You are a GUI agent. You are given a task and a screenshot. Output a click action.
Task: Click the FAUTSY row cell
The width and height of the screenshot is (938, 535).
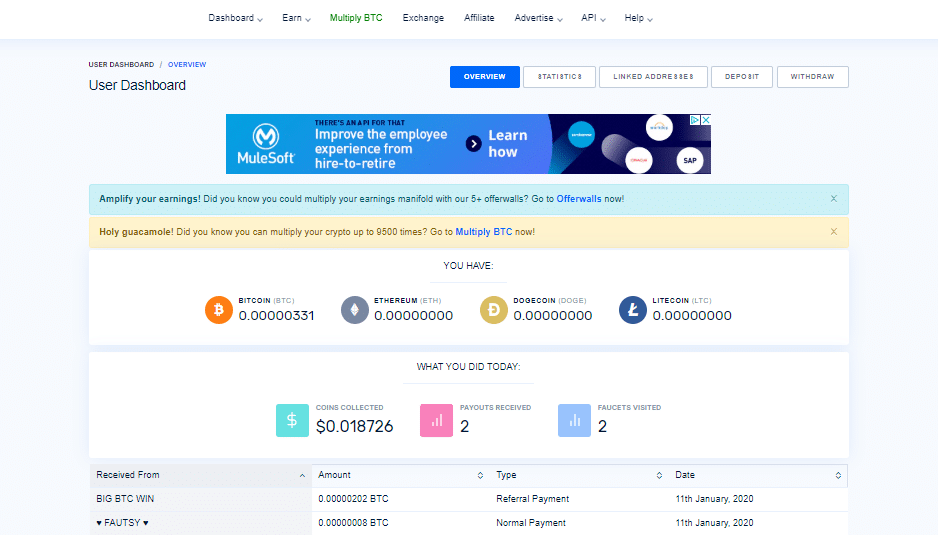(x=200, y=522)
